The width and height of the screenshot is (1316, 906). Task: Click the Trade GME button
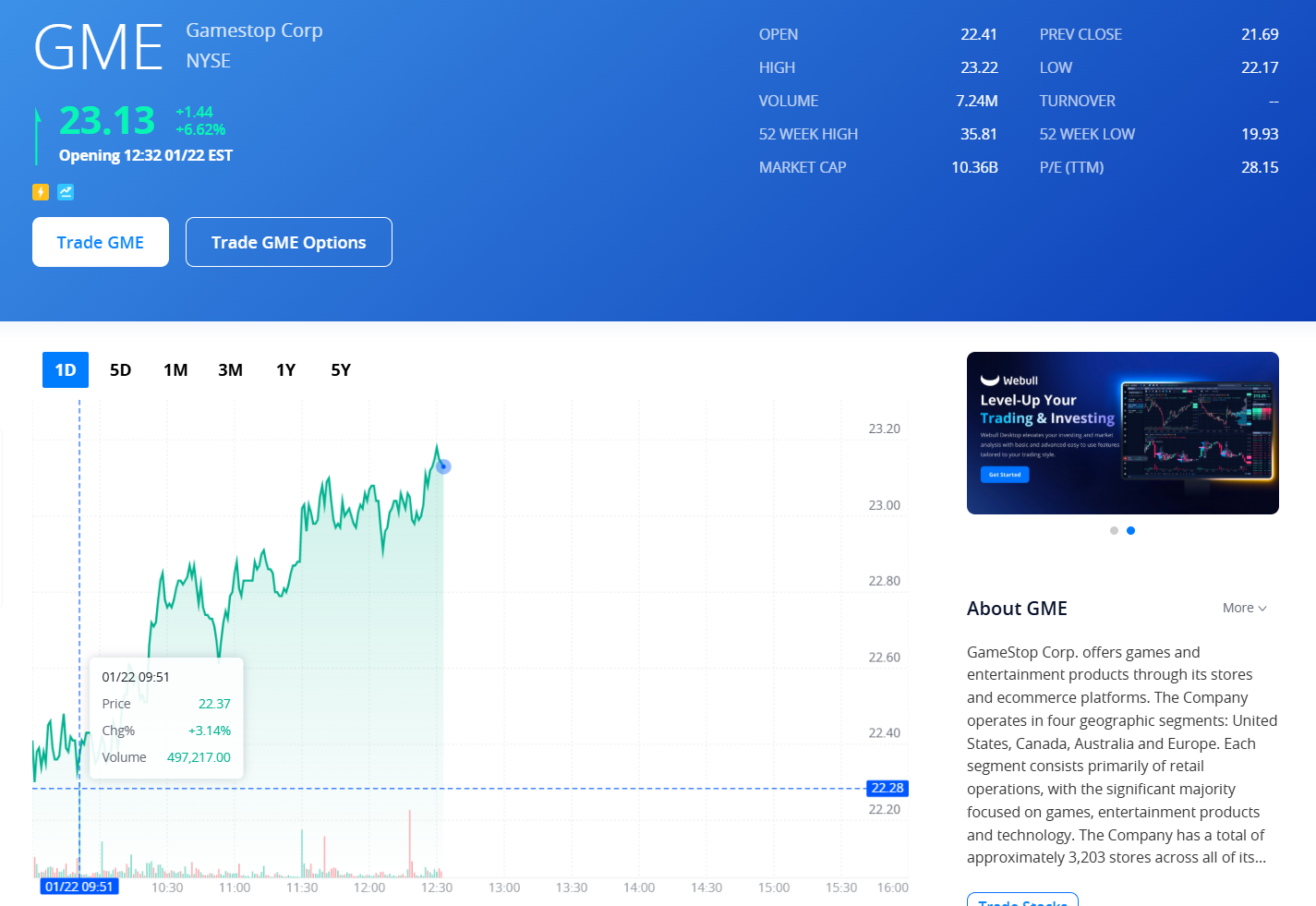point(101,242)
